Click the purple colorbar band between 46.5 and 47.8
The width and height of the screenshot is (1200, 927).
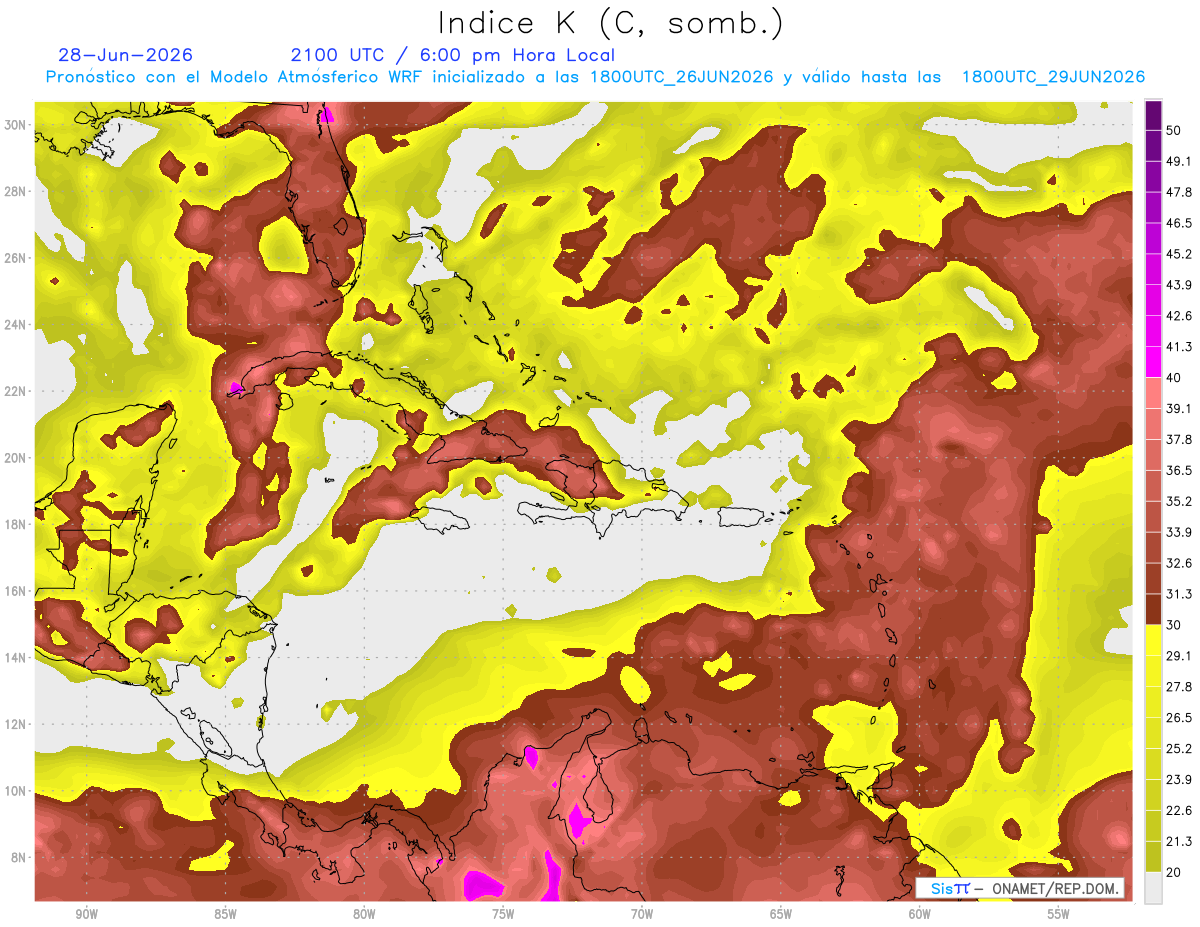click(1153, 208)
